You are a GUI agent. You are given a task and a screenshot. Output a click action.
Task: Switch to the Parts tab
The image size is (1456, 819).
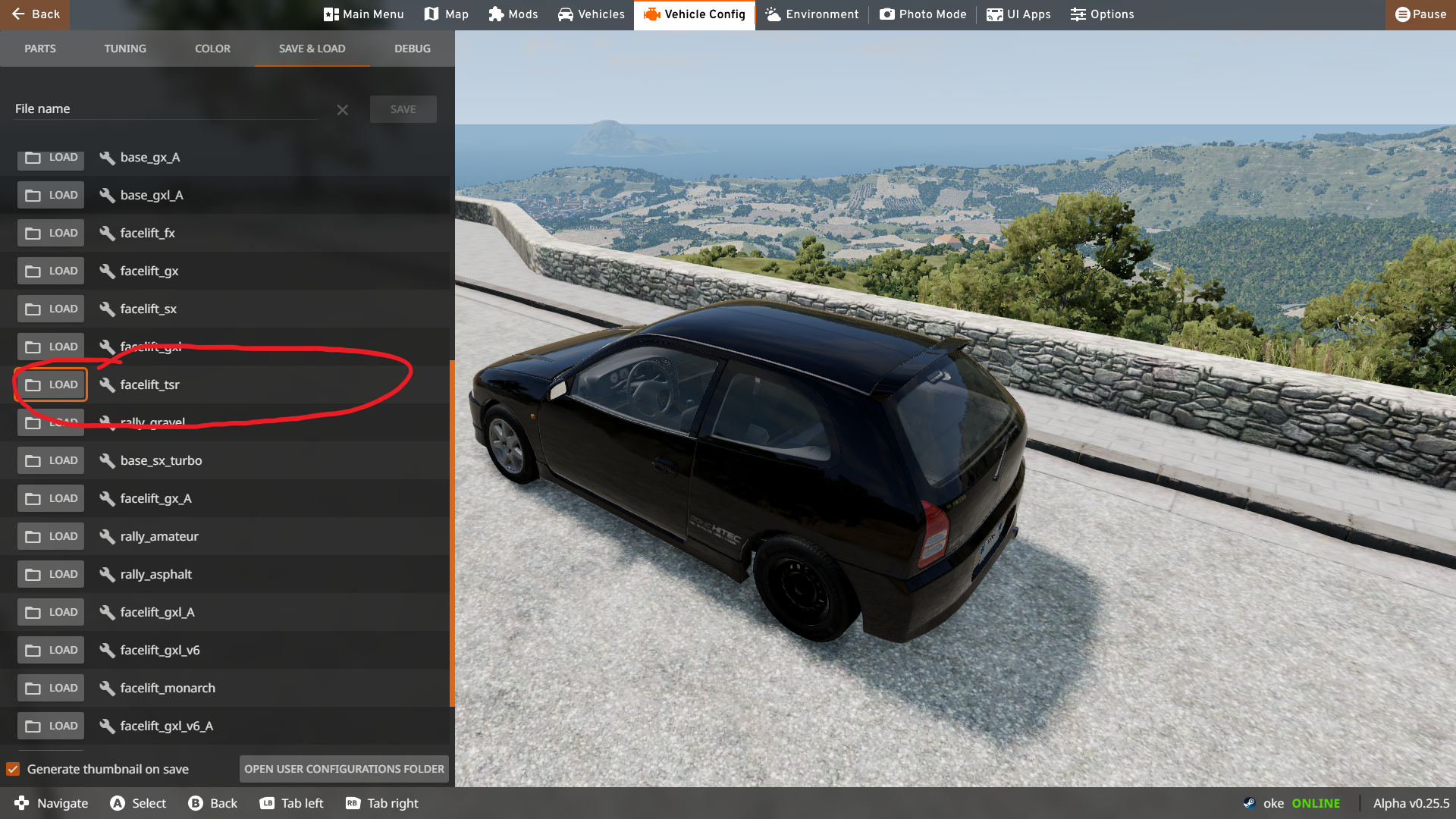pos(40,49)
